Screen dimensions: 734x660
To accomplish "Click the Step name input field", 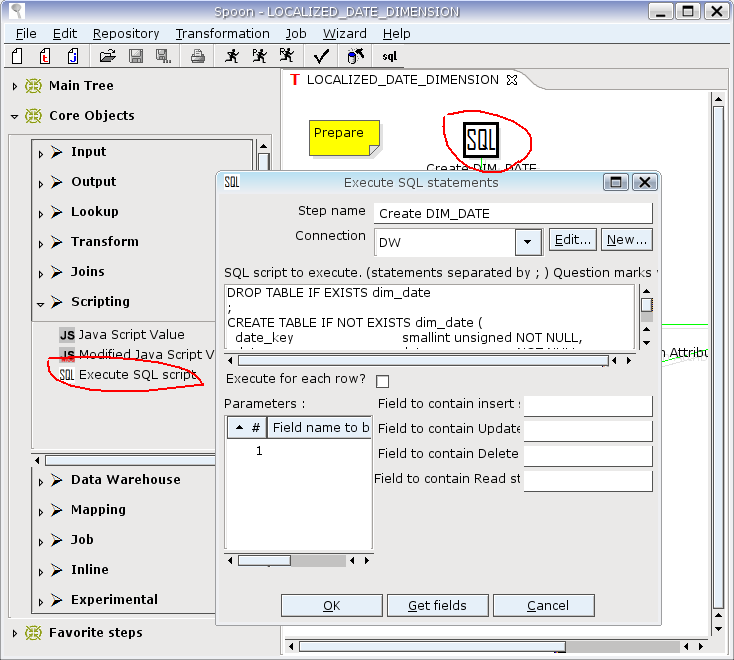I will coord(513,213).
